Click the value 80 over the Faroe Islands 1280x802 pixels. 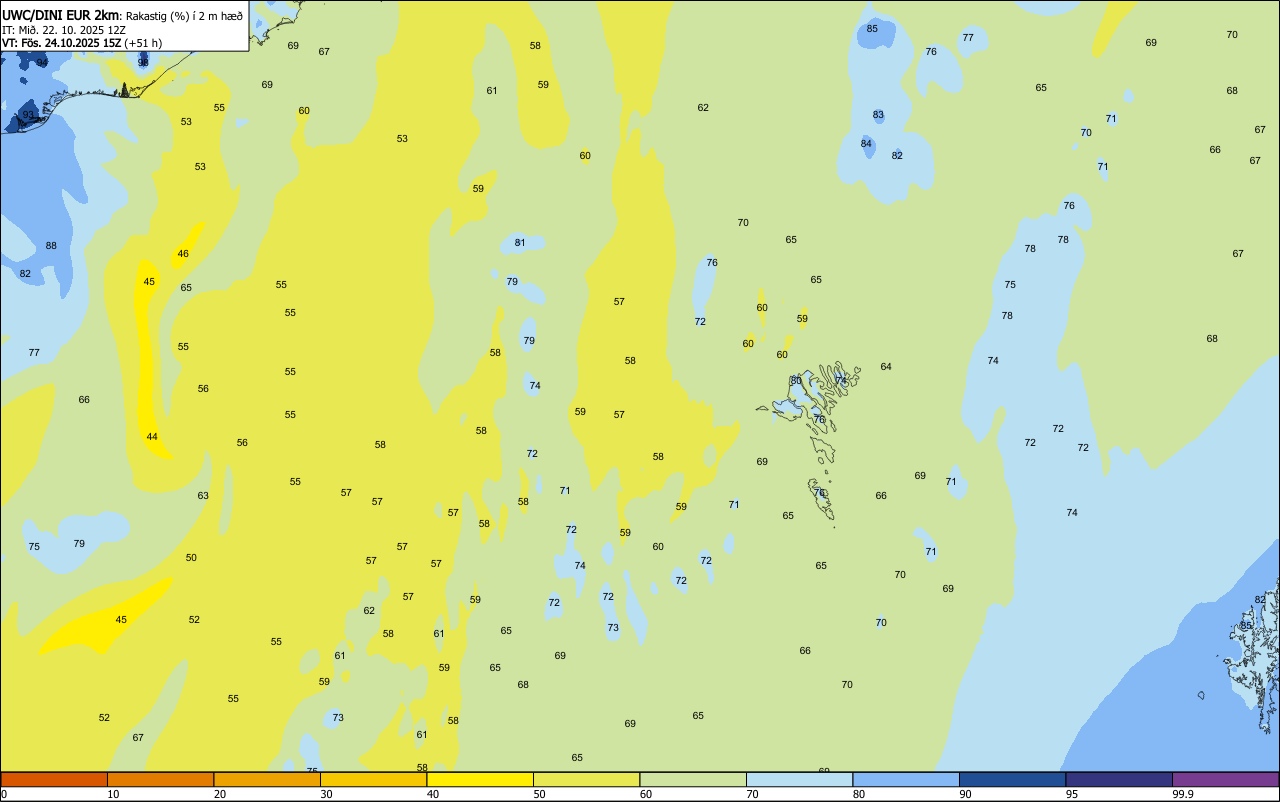pos(796,381)
